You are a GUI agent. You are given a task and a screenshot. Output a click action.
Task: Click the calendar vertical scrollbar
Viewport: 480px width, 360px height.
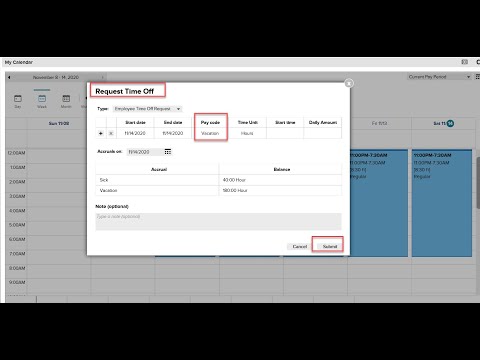click(478, 183)
